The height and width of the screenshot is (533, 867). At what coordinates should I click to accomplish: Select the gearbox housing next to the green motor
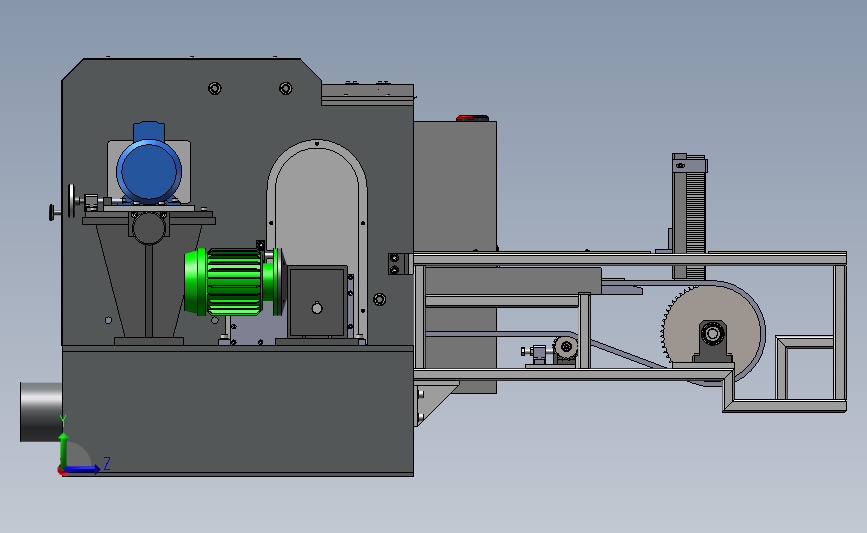tap(317, 302)
